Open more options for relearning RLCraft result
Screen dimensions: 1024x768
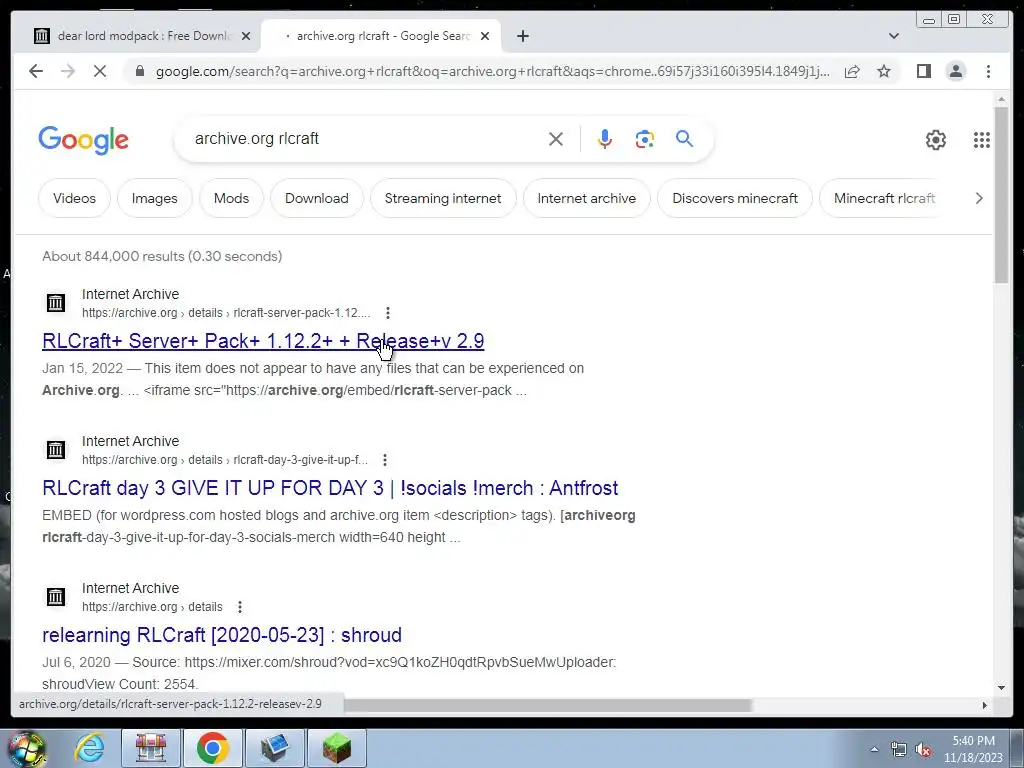240,607
